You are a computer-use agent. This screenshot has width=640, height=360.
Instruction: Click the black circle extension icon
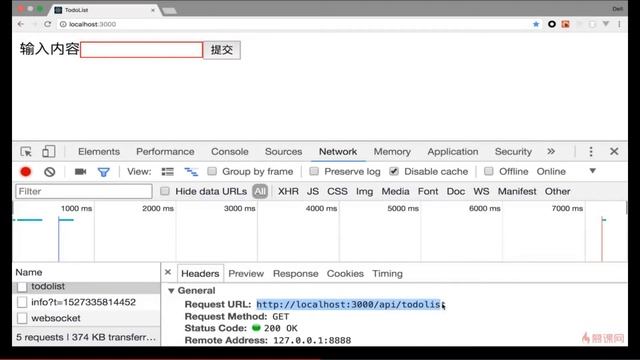click(552, 24)
